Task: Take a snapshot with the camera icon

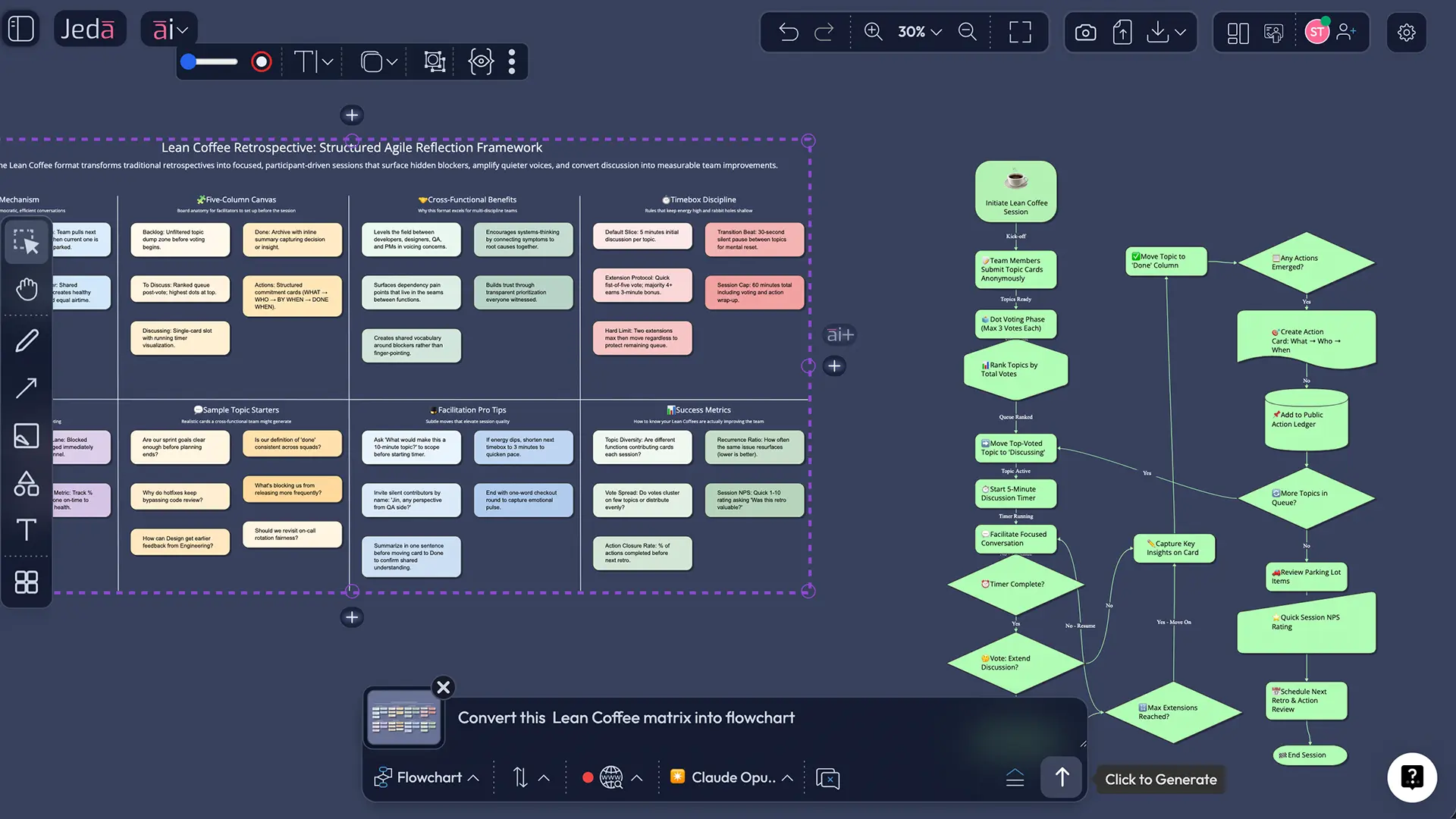Action: [1084, 32]
